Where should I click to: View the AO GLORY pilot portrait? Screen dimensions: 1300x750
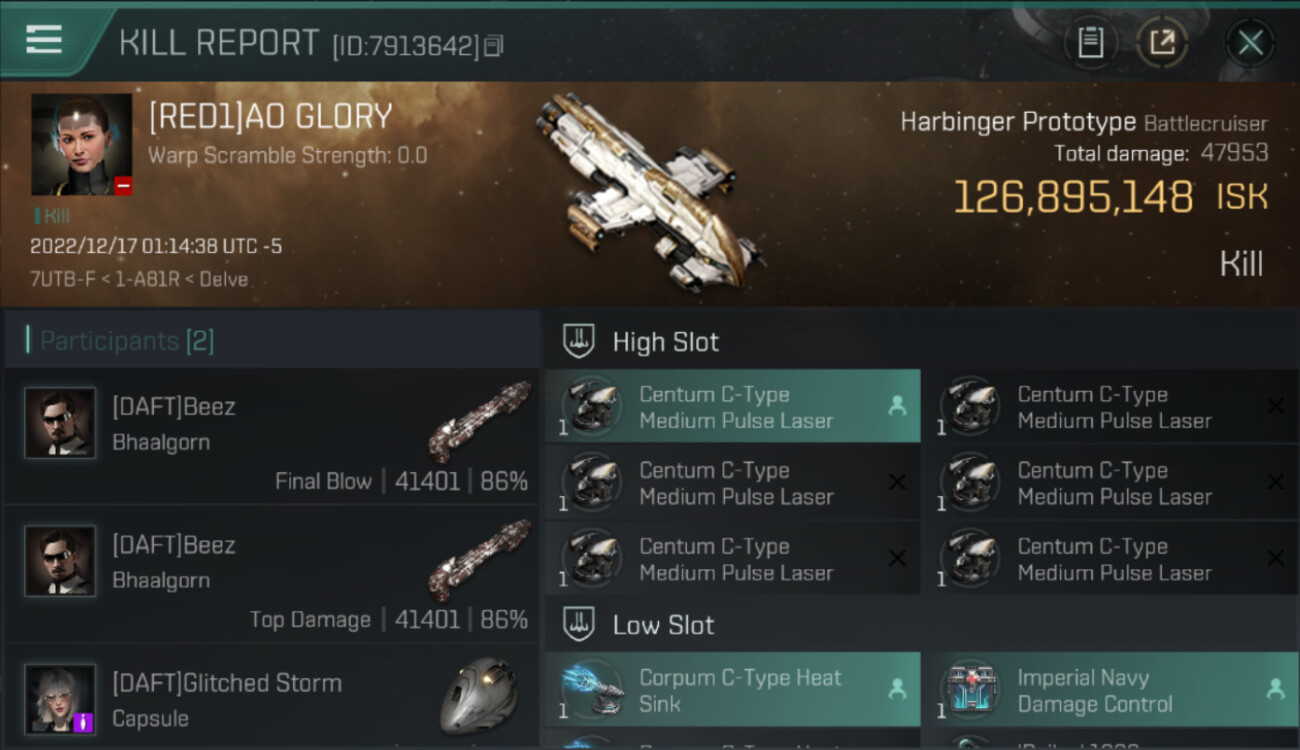pos(82,144)
